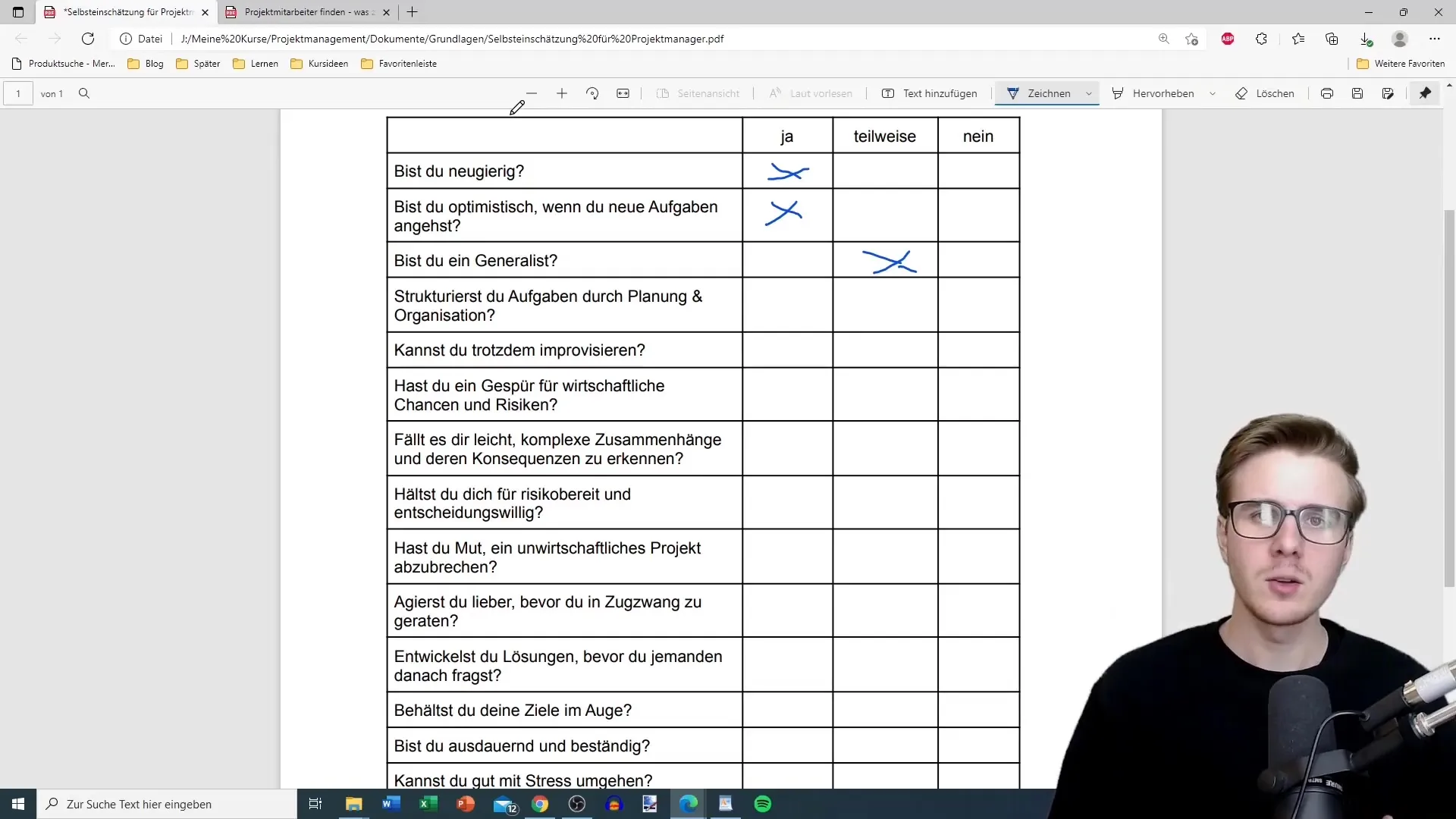Fit page to width icon
The width and height of the screenshot is (1456, 819).
point(623,93)
